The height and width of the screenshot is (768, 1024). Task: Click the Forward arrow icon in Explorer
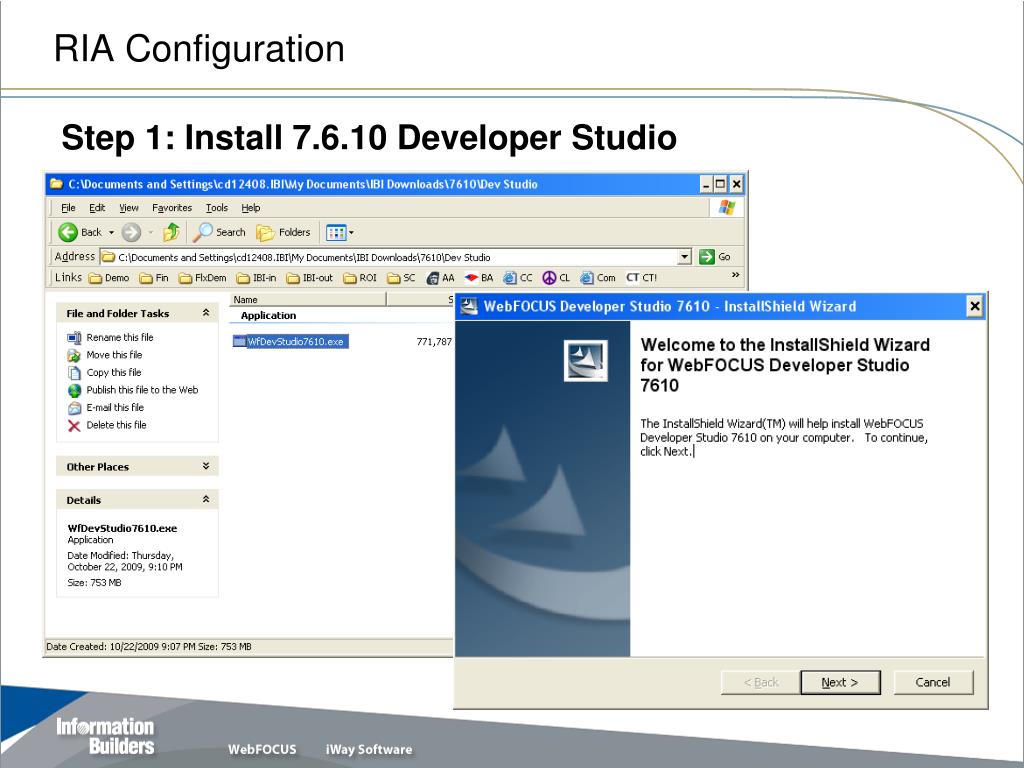point(131,232)
